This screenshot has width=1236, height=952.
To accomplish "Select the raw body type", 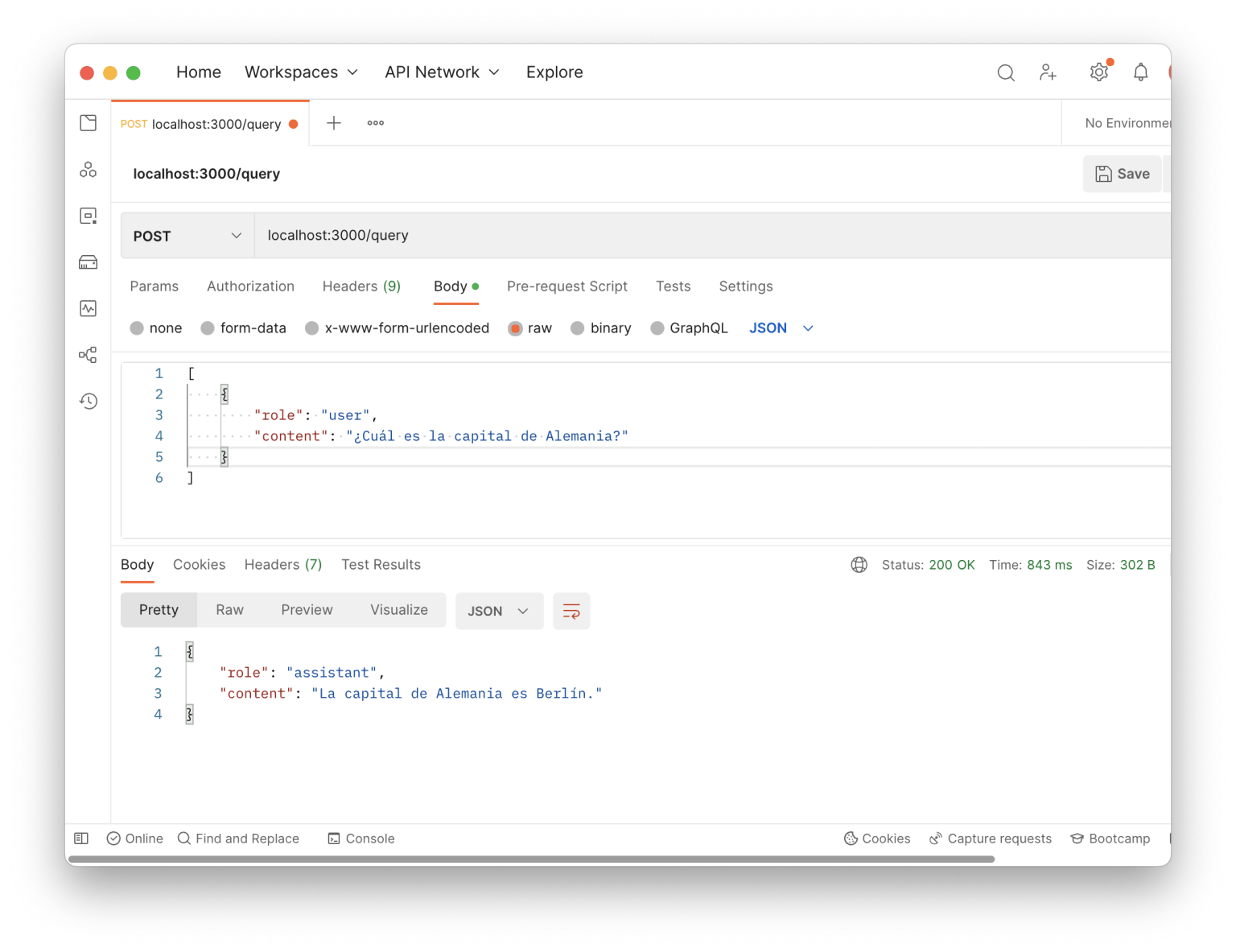I will pos(529,328).
